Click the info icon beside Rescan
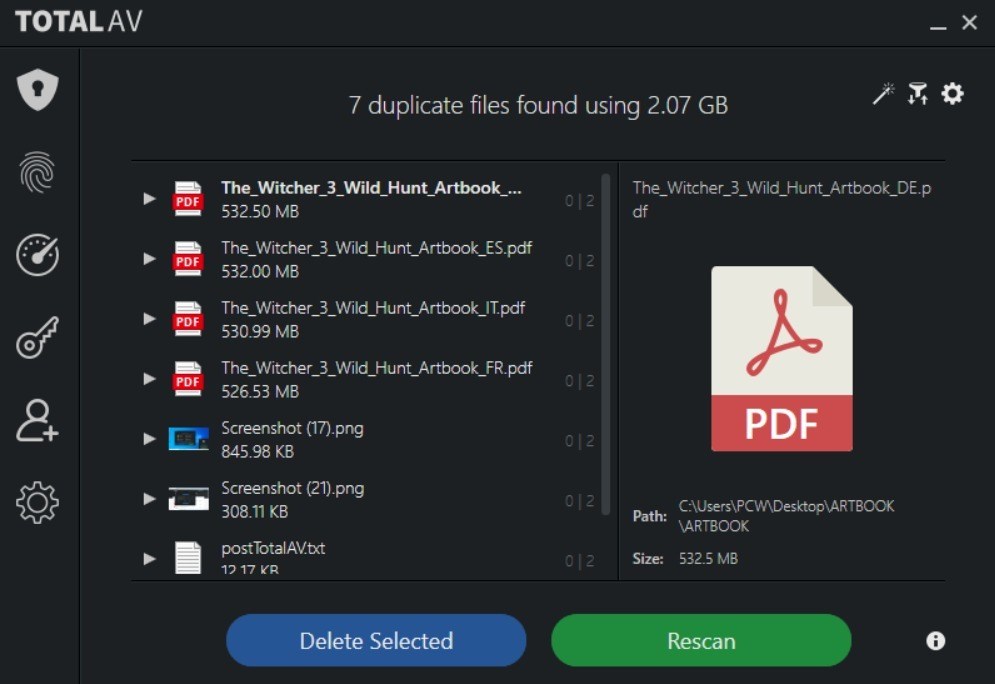The image size is (995, 684). pyautogui.click(x=935, y=641)
